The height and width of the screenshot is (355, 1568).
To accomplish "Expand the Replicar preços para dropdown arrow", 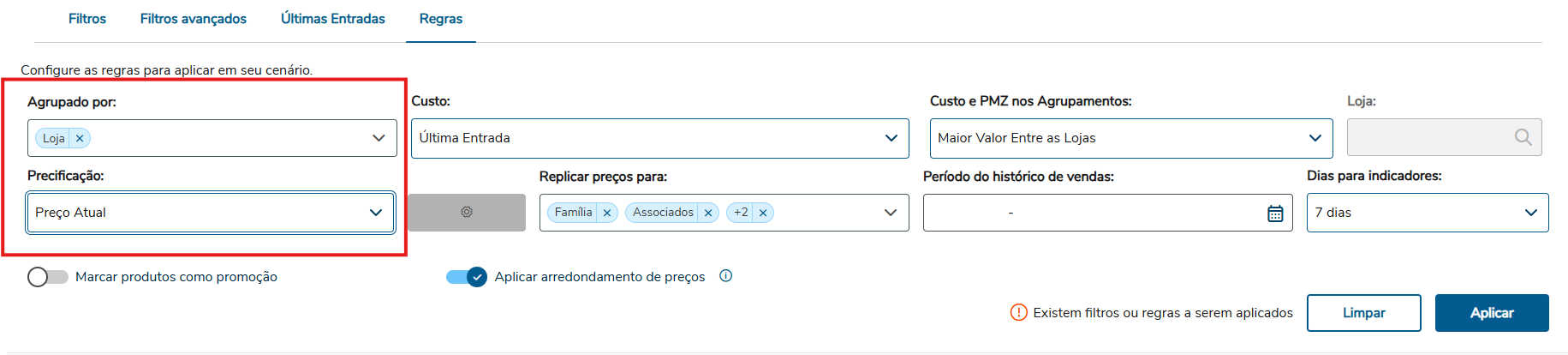I will (891, 213).
